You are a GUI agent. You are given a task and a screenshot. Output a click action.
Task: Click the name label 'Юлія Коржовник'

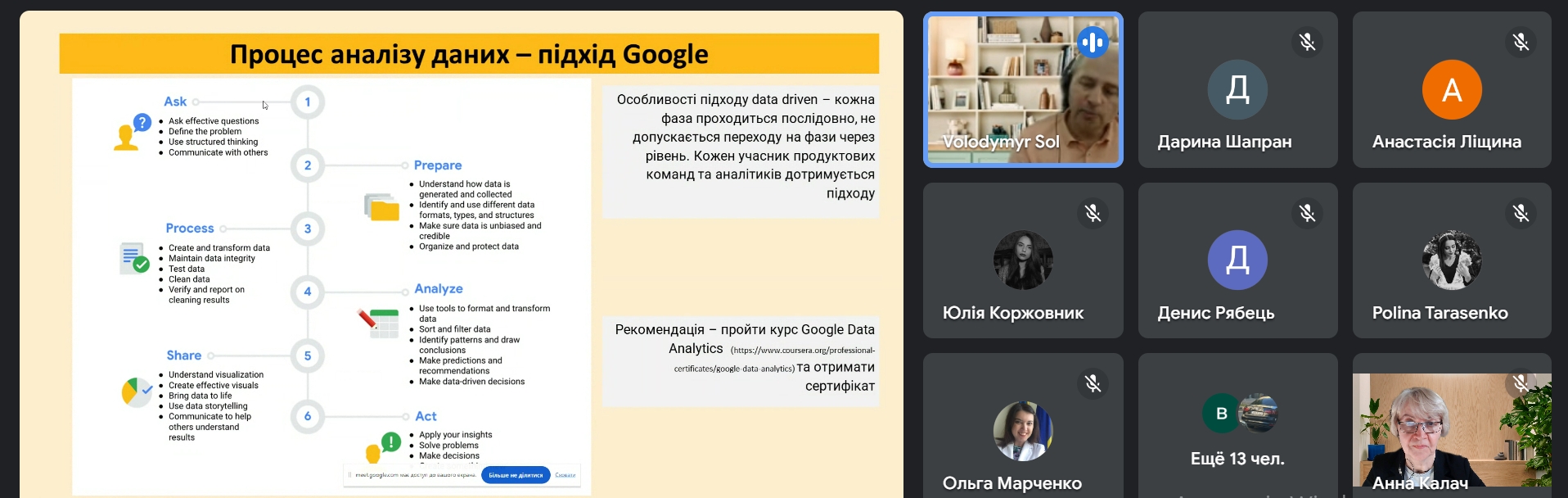(1013, 313)
